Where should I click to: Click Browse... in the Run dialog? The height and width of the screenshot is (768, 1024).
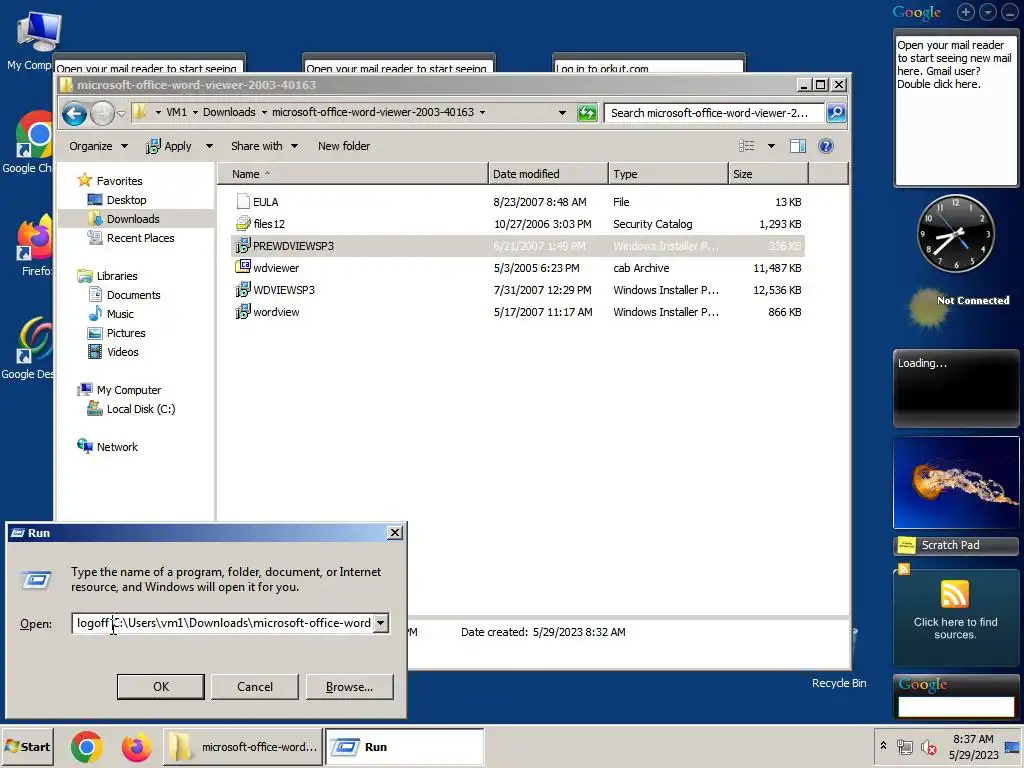[349, 687]
